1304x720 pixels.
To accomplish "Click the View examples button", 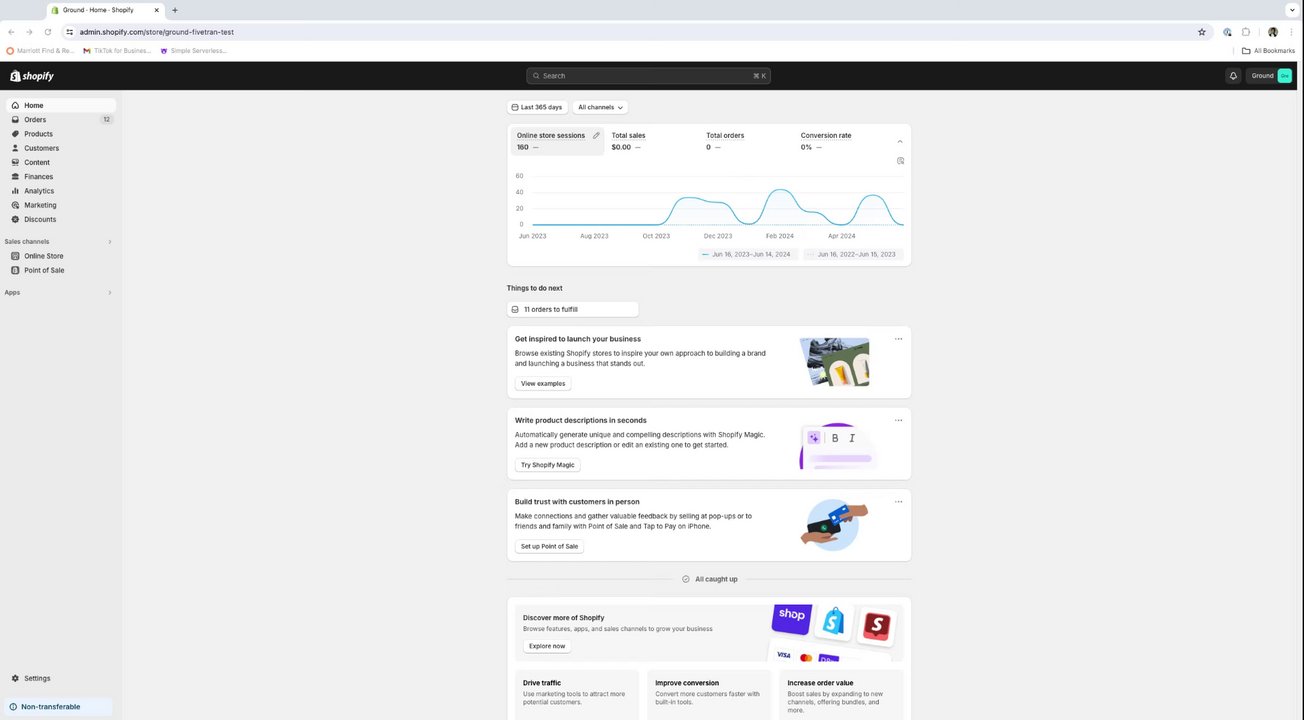I will [543, 384].
